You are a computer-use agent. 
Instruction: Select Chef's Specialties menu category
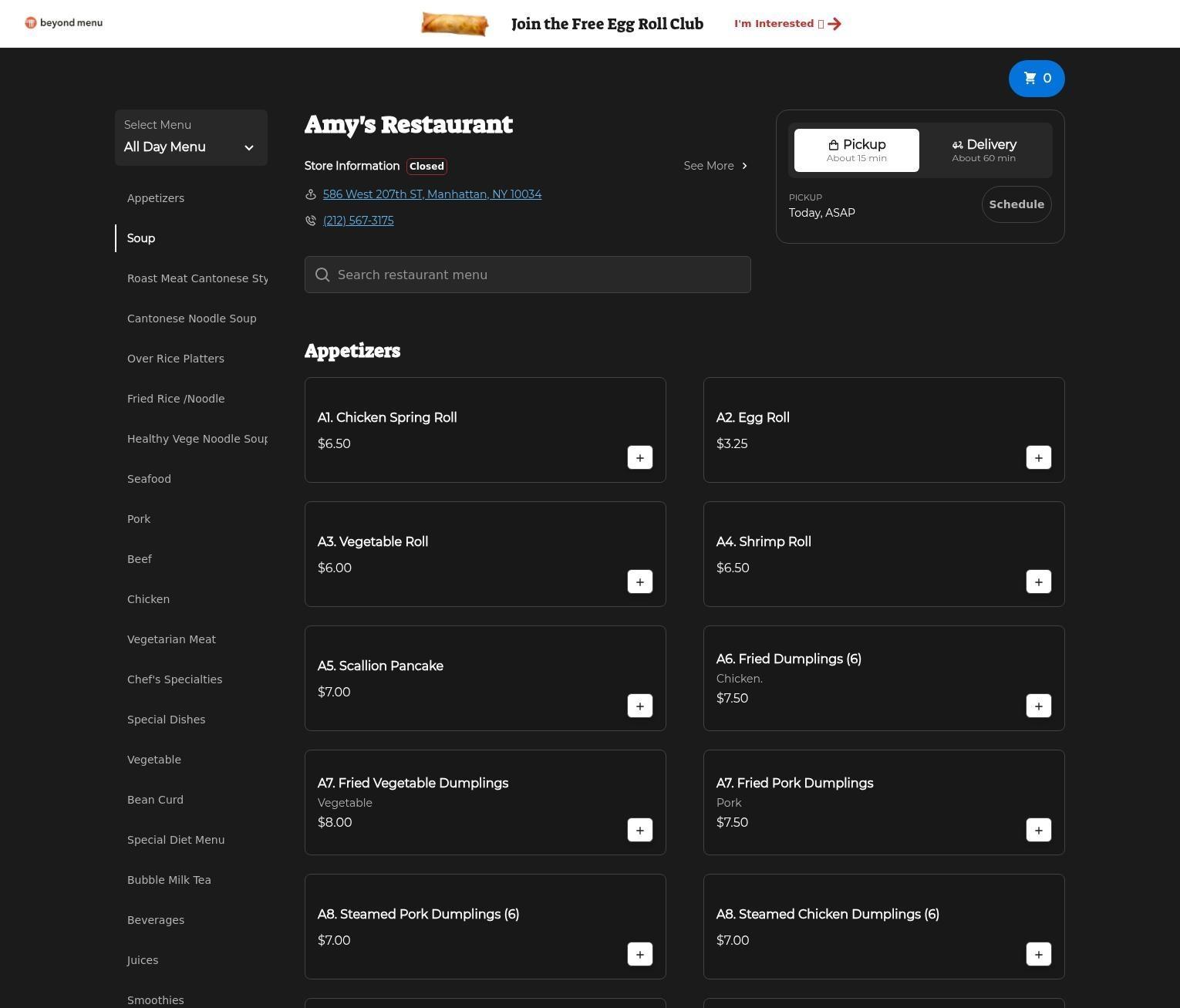tap(174, 679)
